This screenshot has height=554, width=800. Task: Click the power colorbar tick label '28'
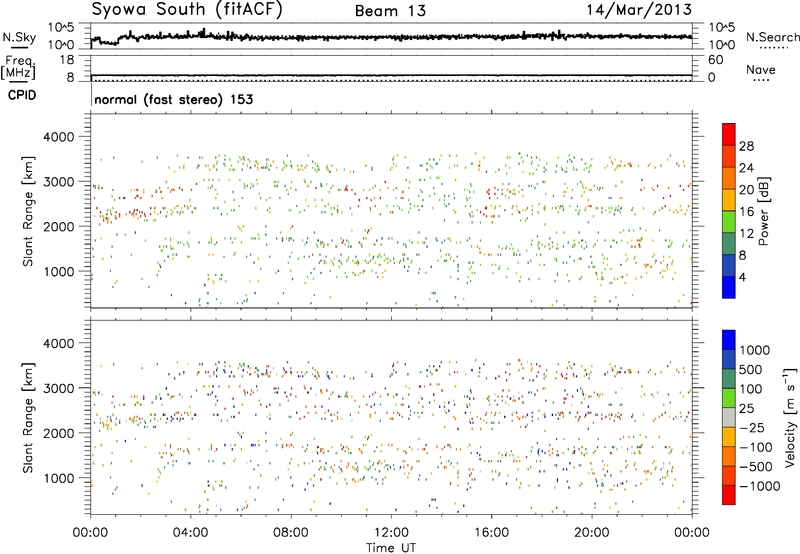click(746, 146)
